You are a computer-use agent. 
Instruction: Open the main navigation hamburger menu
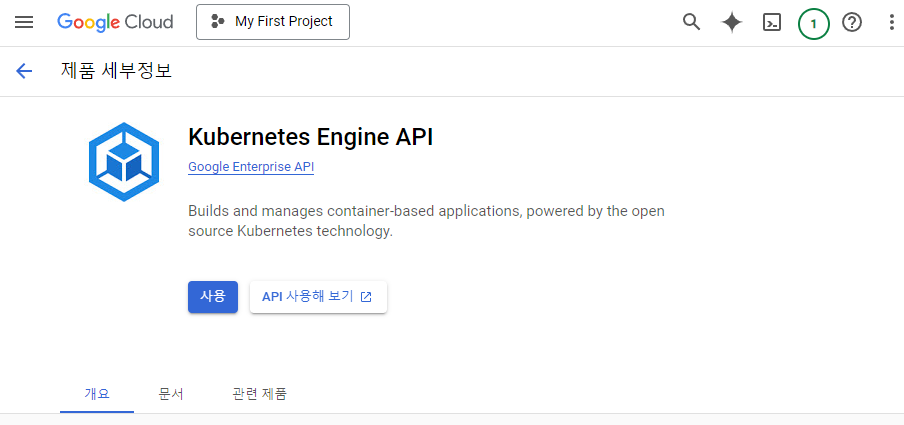[24, 22]
